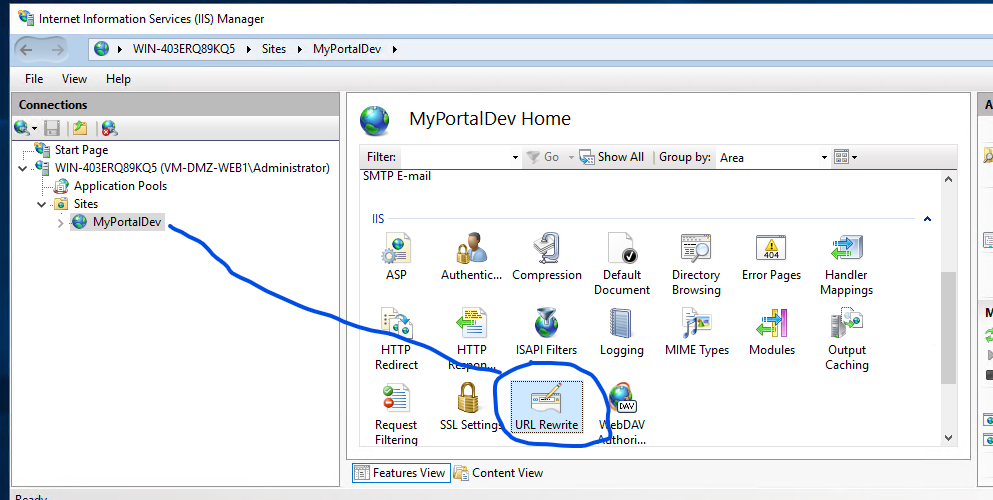Open ISAPI Filters feature

pos(547,332)
